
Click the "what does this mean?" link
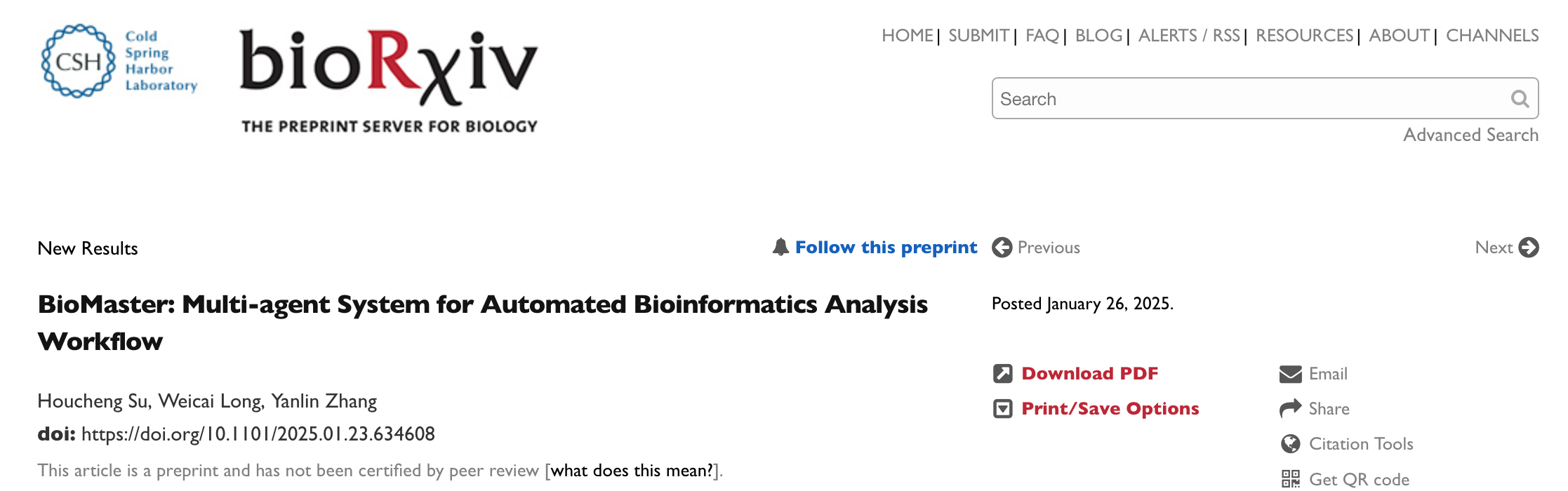point(632,471)
